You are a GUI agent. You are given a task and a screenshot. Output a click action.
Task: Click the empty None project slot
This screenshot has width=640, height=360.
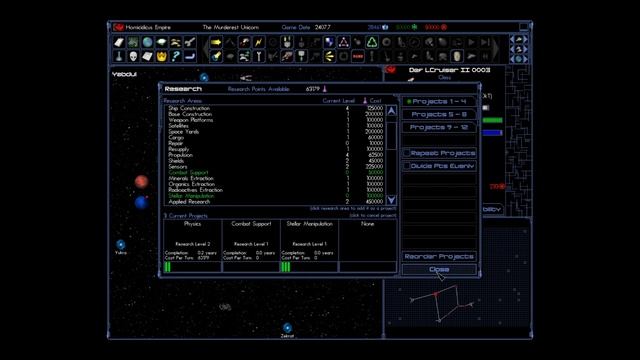click(x=367, y=241)
